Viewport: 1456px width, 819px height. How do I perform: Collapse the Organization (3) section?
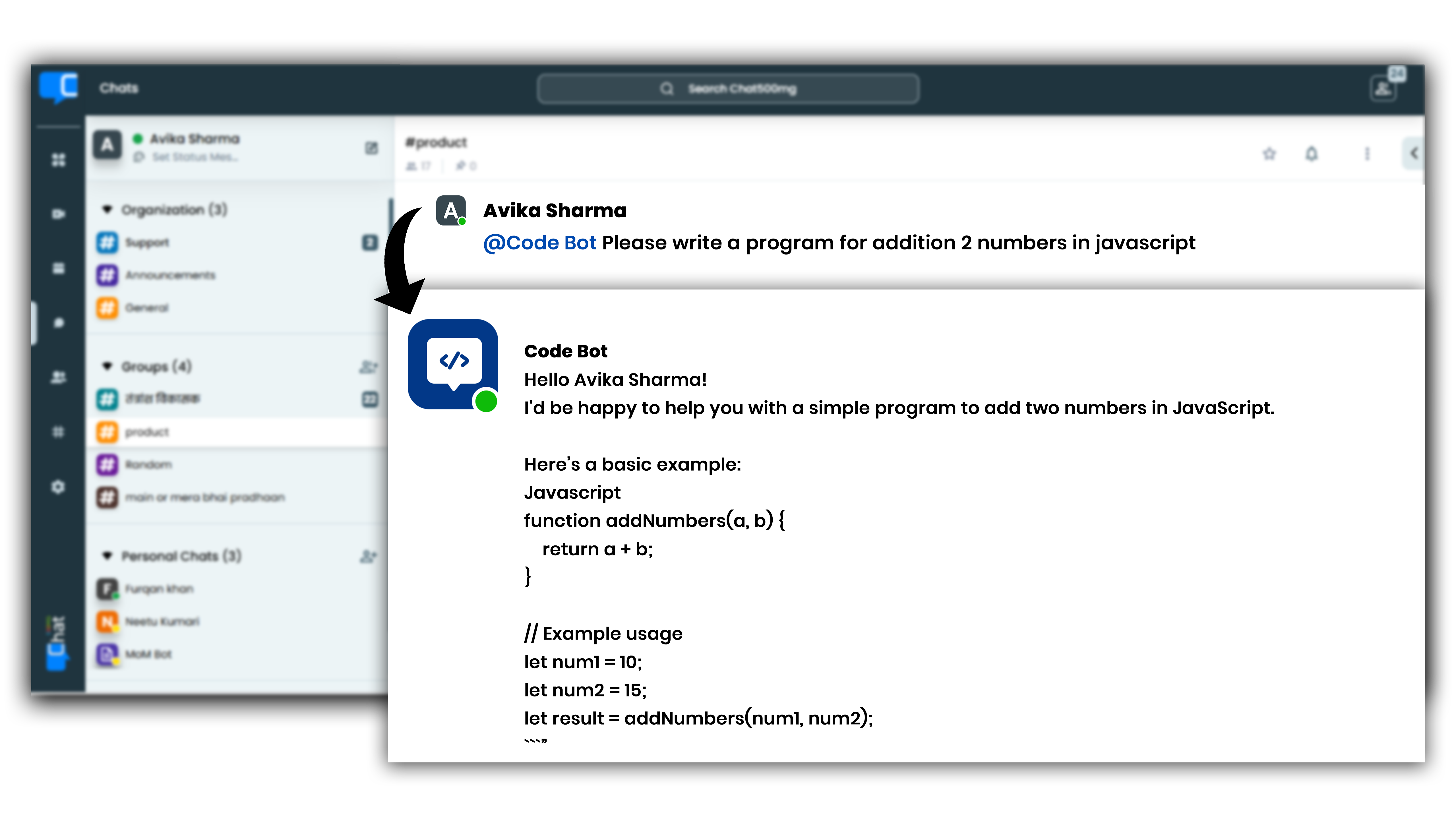(107, 210)
